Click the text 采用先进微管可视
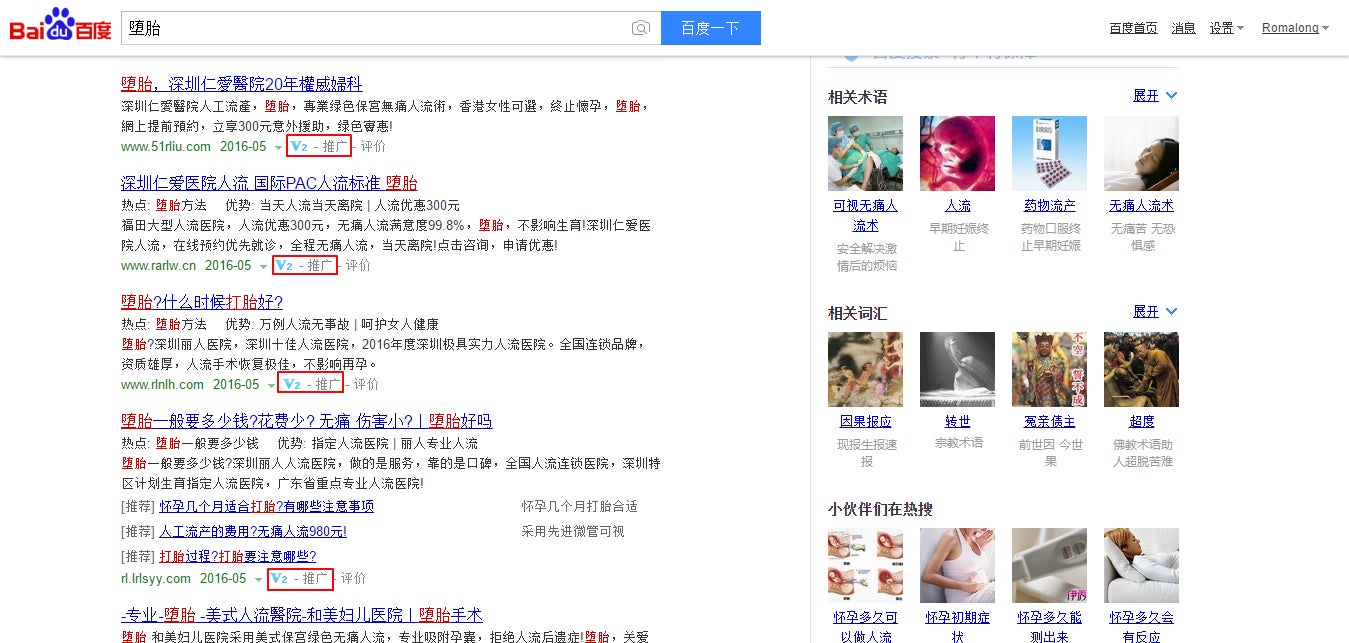The image size is (1349, 643). (x=573, y=532)
